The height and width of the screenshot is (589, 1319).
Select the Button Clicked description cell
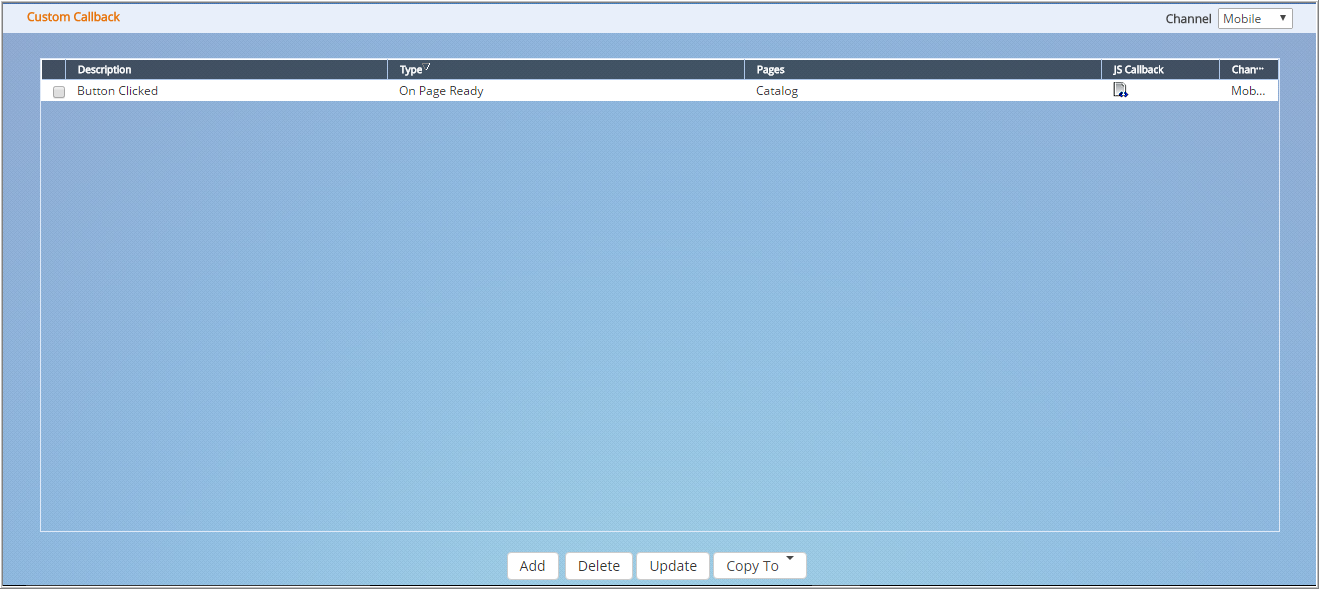tap(227, 91)
